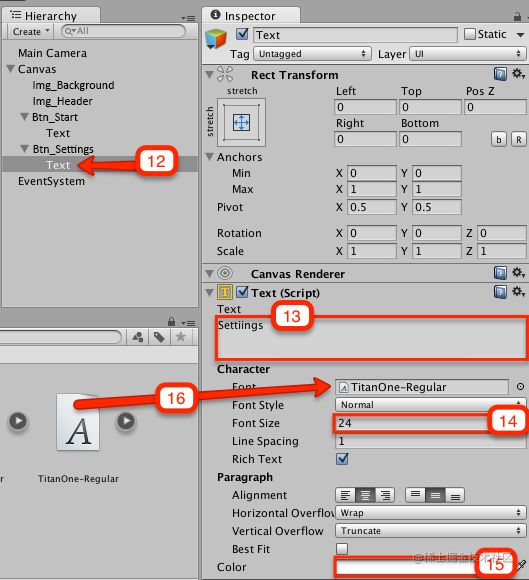
Task: Click the raw edit mode R button
Action: coord(519,139)
